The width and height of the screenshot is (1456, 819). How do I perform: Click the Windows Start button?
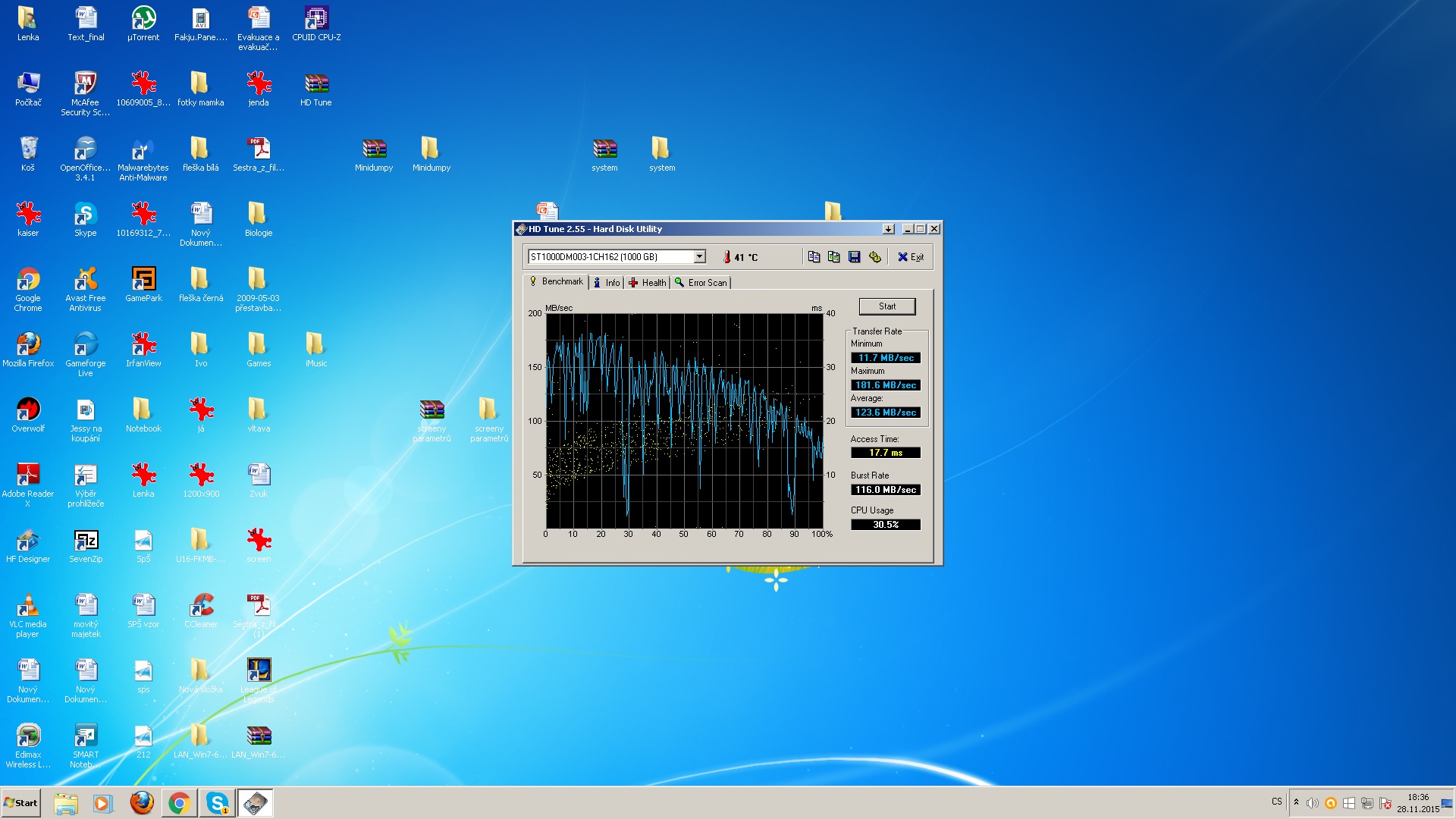20,803
